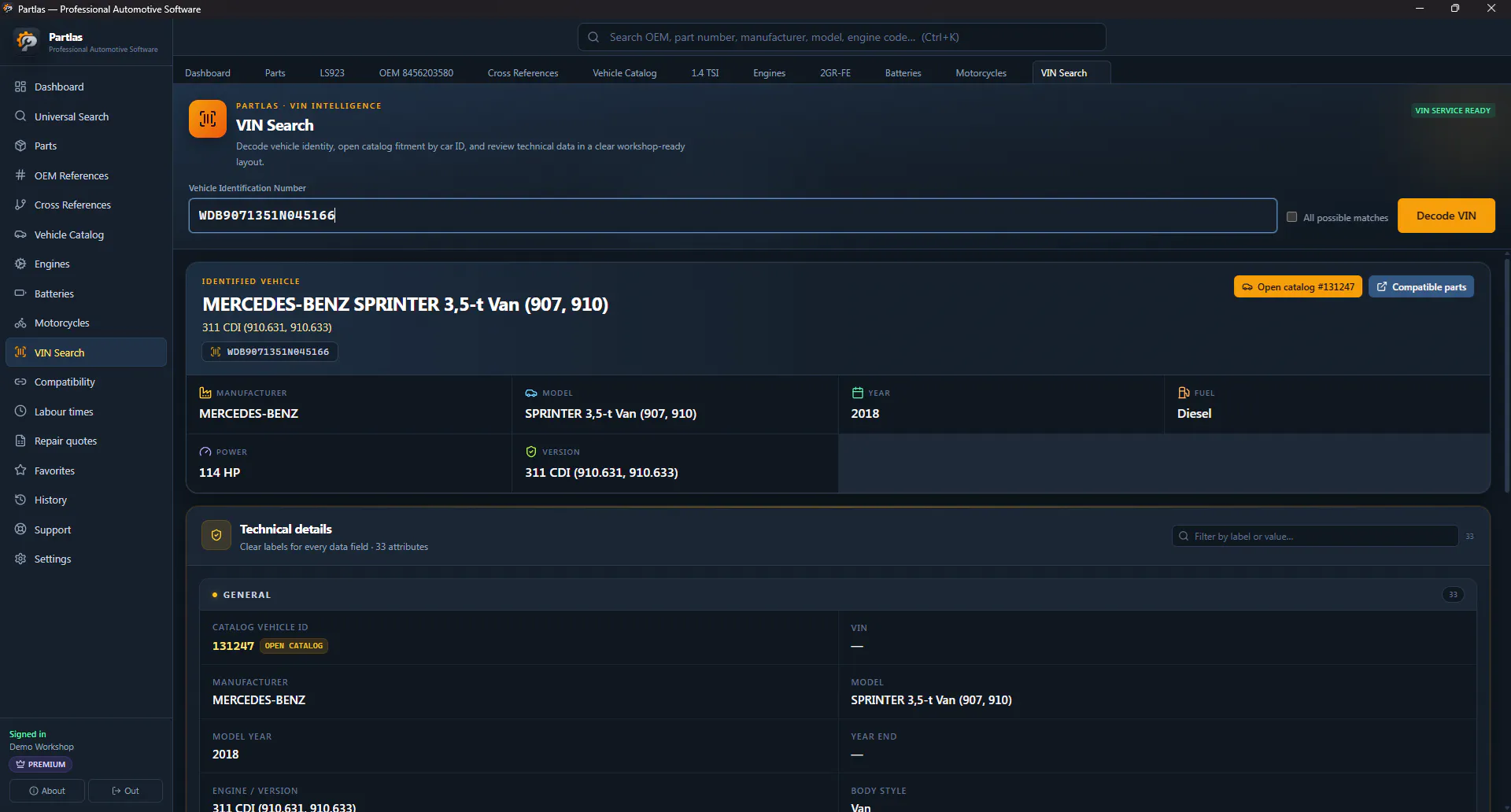Switch to the 2GR-FE tab
This screenshot has width=1511, height=812.
tap(835, 72)
